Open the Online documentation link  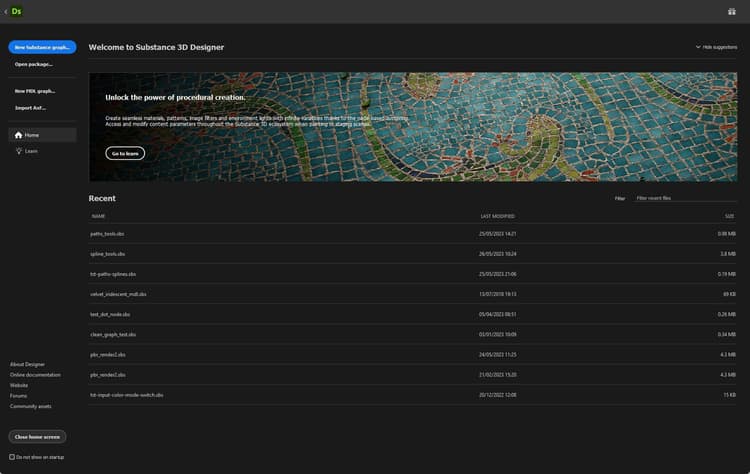[x=35, y=375]
